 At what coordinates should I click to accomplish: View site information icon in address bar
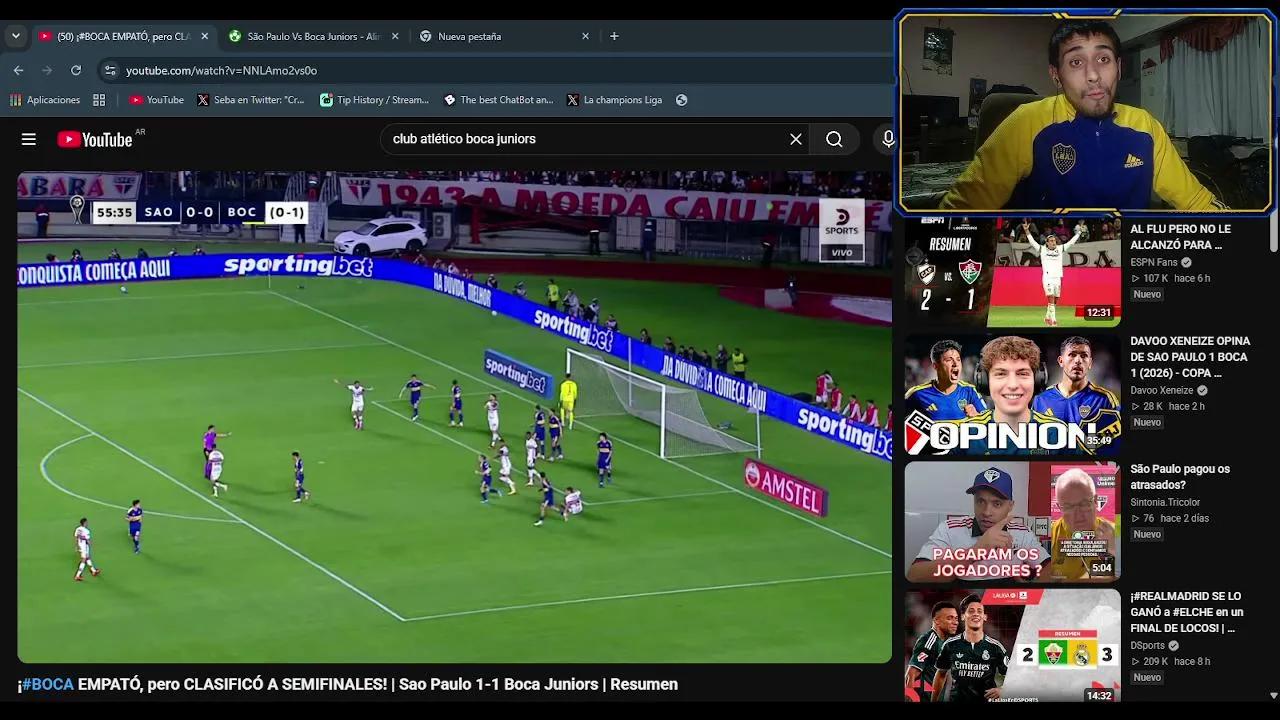point(110,70)
